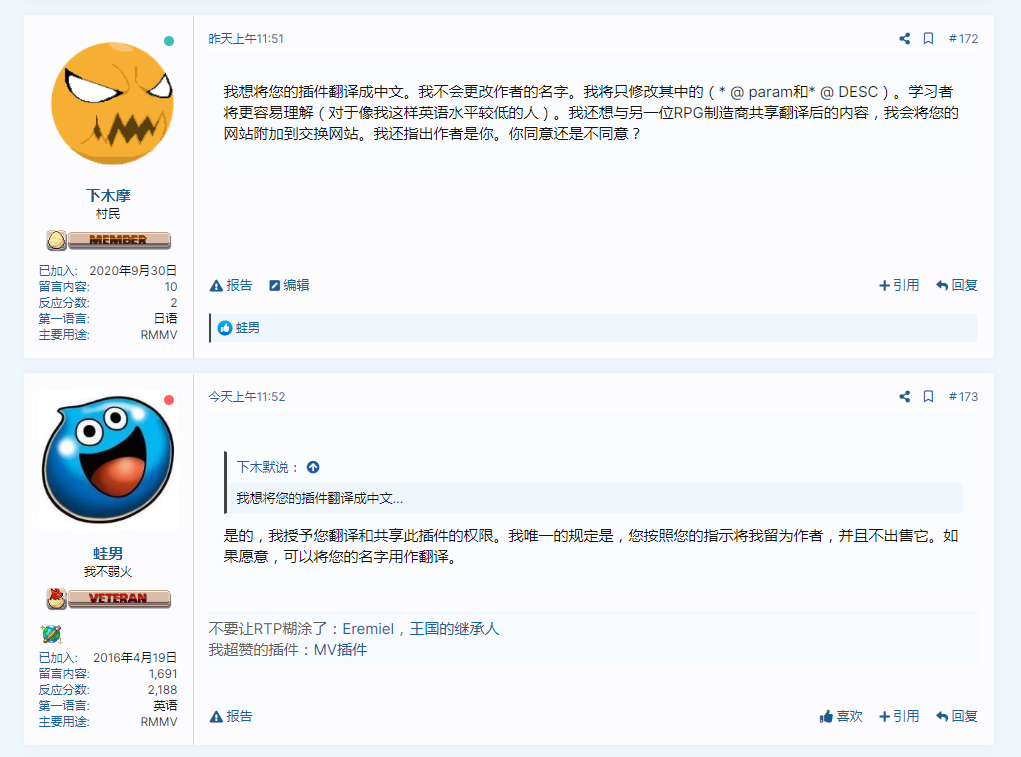The width and height of the screenshot is (1021, 757).
Task: Report post #173
Action: tap(231, 716)
